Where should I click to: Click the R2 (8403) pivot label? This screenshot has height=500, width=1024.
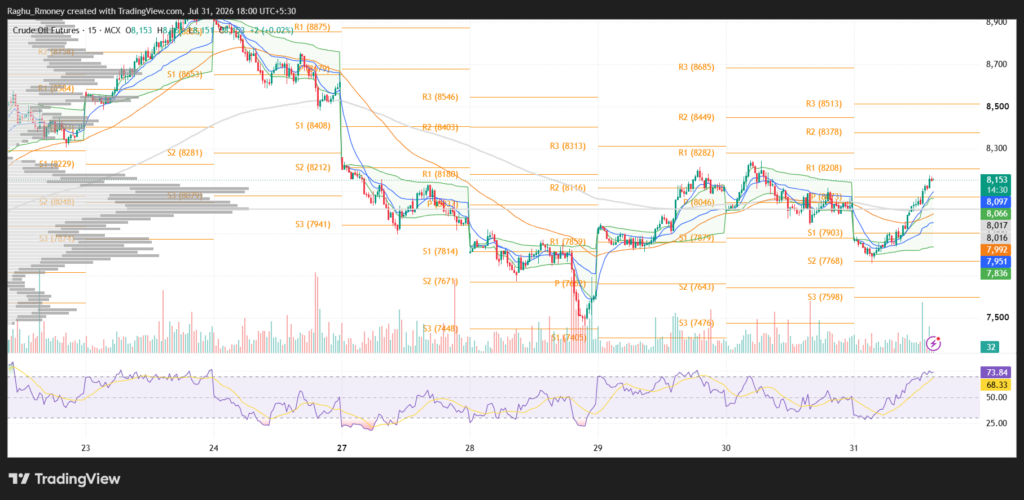point(440,127)
